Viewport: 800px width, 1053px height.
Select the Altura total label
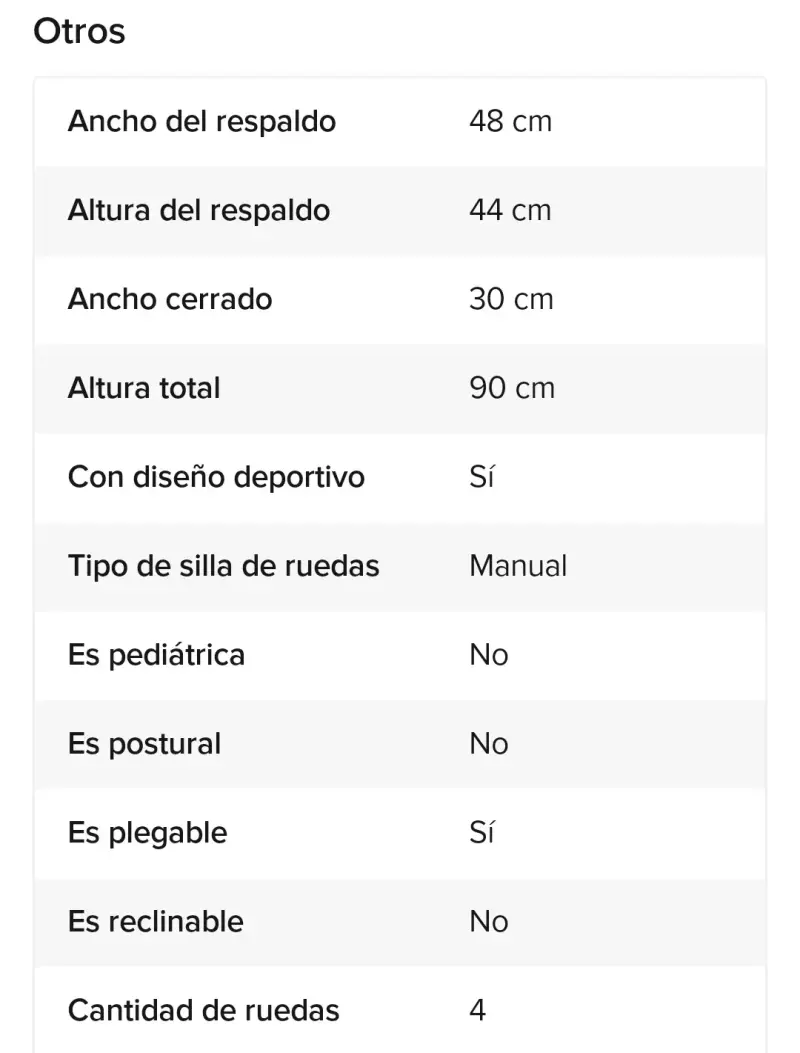(x=144, y=388)
